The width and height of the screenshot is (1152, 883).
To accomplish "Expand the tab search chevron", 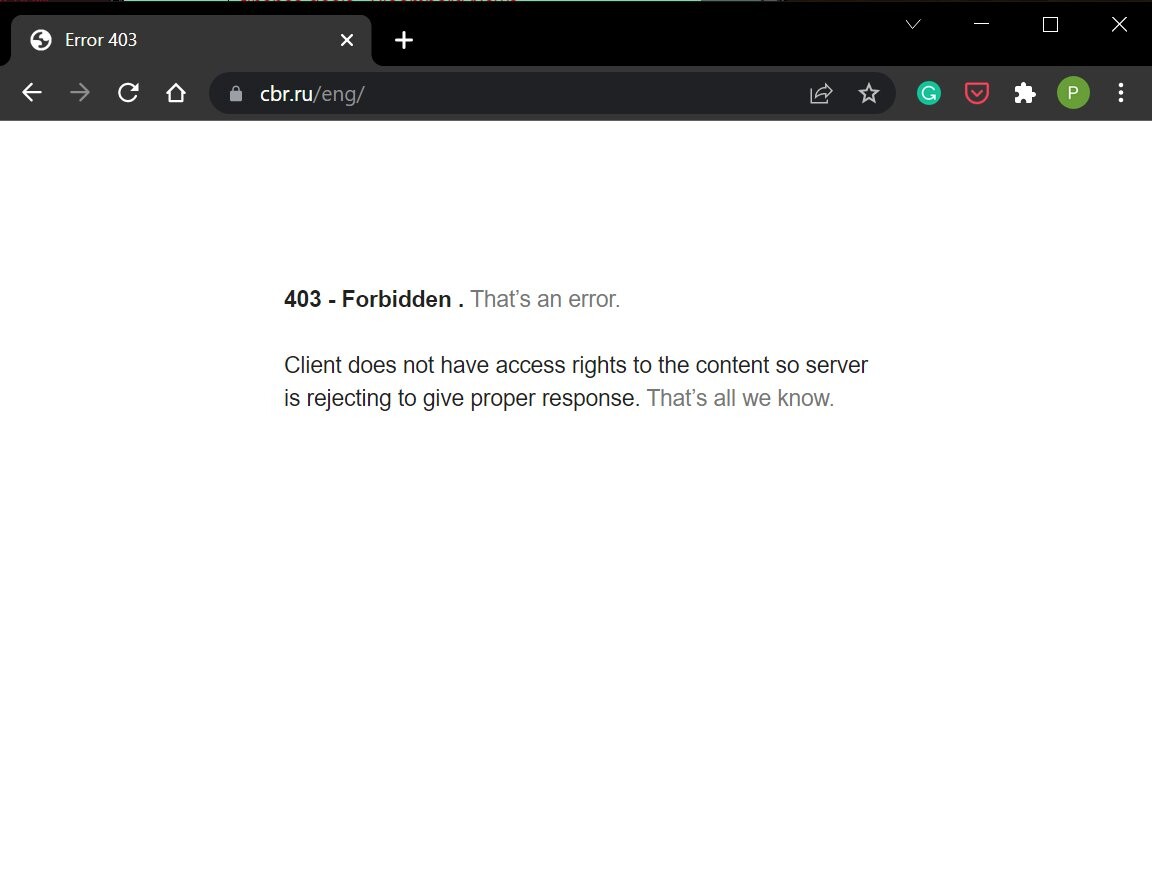I will tap(913, 25).
